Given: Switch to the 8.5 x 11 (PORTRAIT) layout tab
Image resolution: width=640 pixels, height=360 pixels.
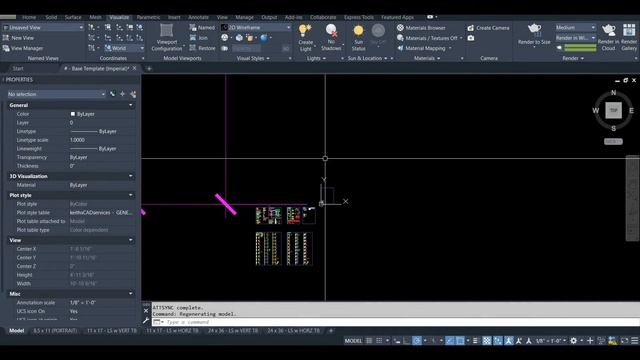Looking at the screenshot, I should click(55, 331).
